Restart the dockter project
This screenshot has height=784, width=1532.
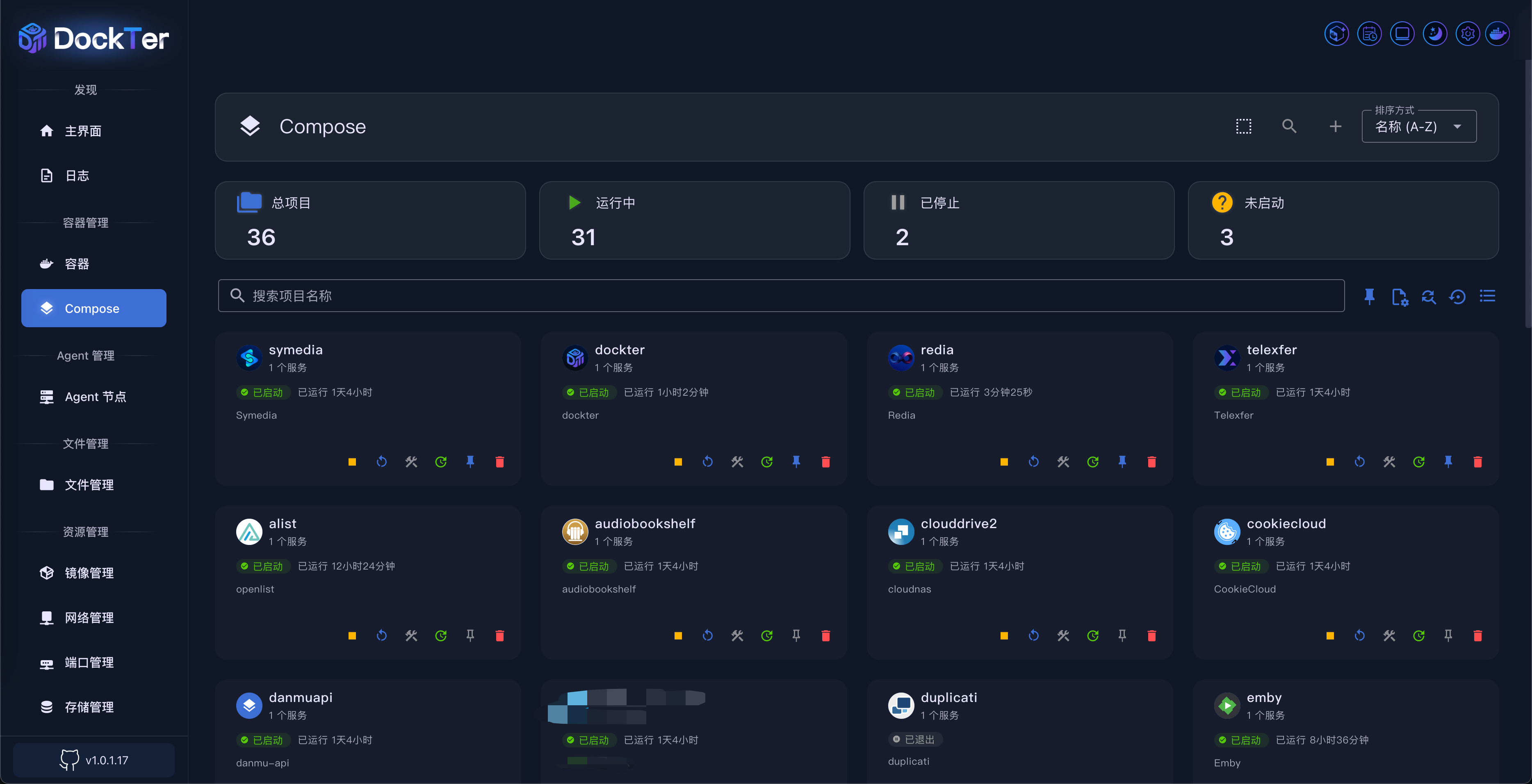pos(707,462)
